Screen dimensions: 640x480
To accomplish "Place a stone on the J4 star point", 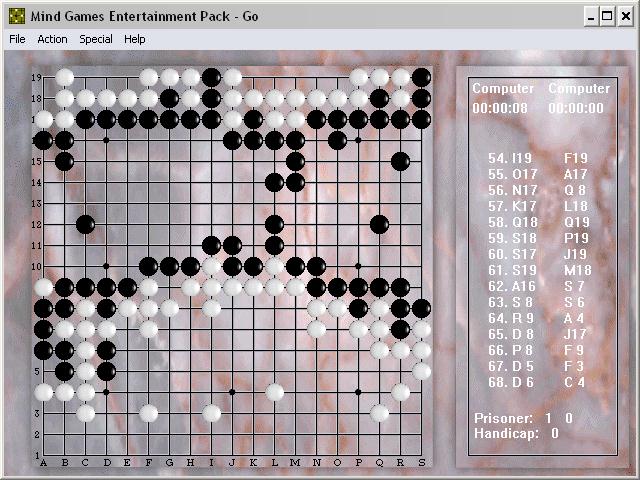I will [x=232, y=392].
